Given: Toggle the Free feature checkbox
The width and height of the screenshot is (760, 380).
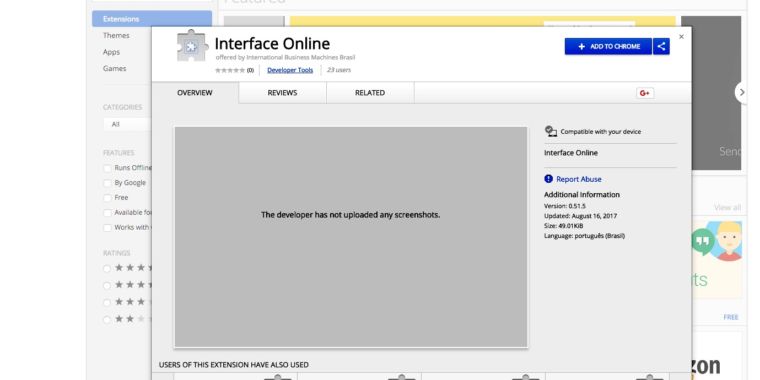Looking at the screenshot, I should (107, 198).
